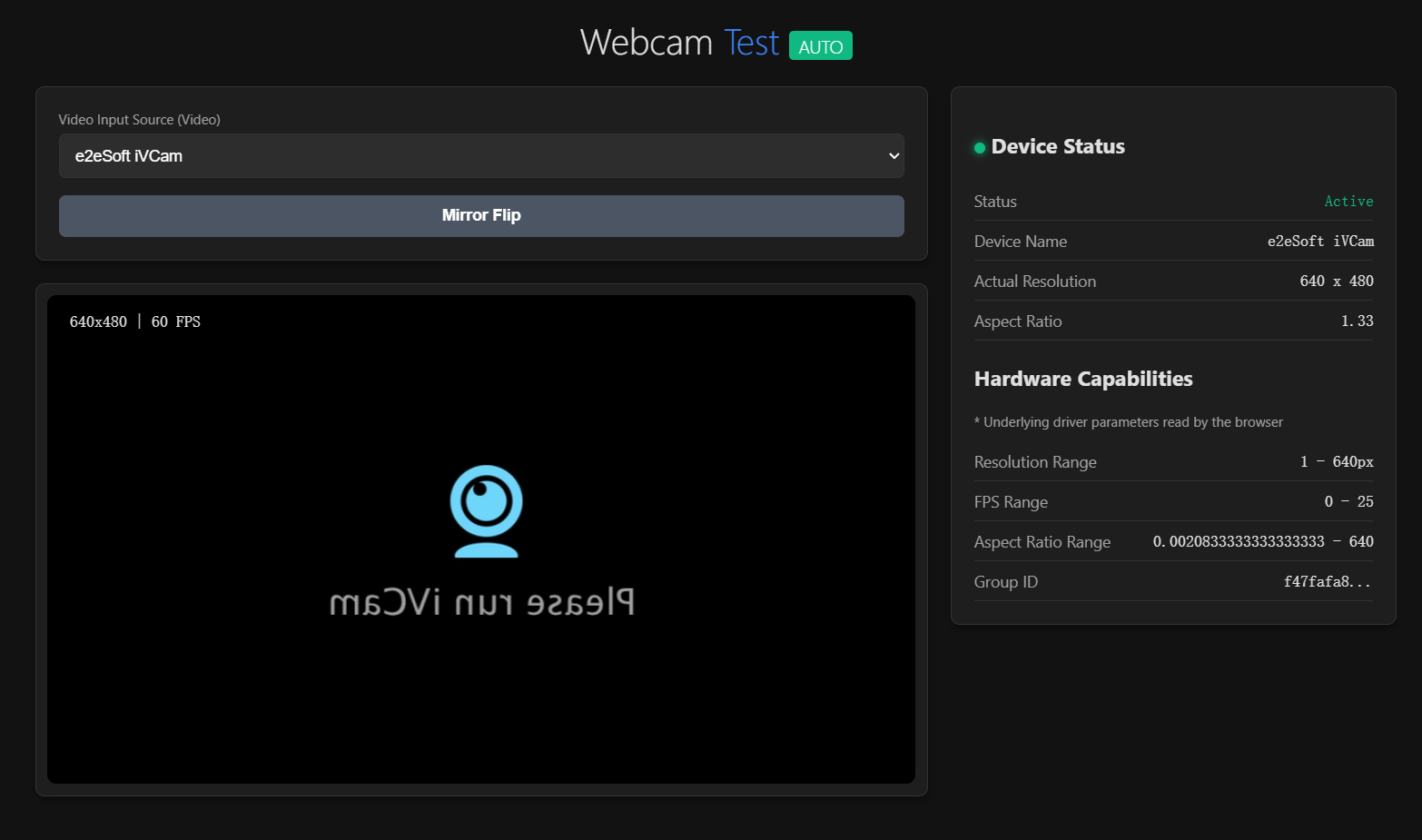Click the truncated Group ID value
1422x840 pixels.
[1327, 581]
